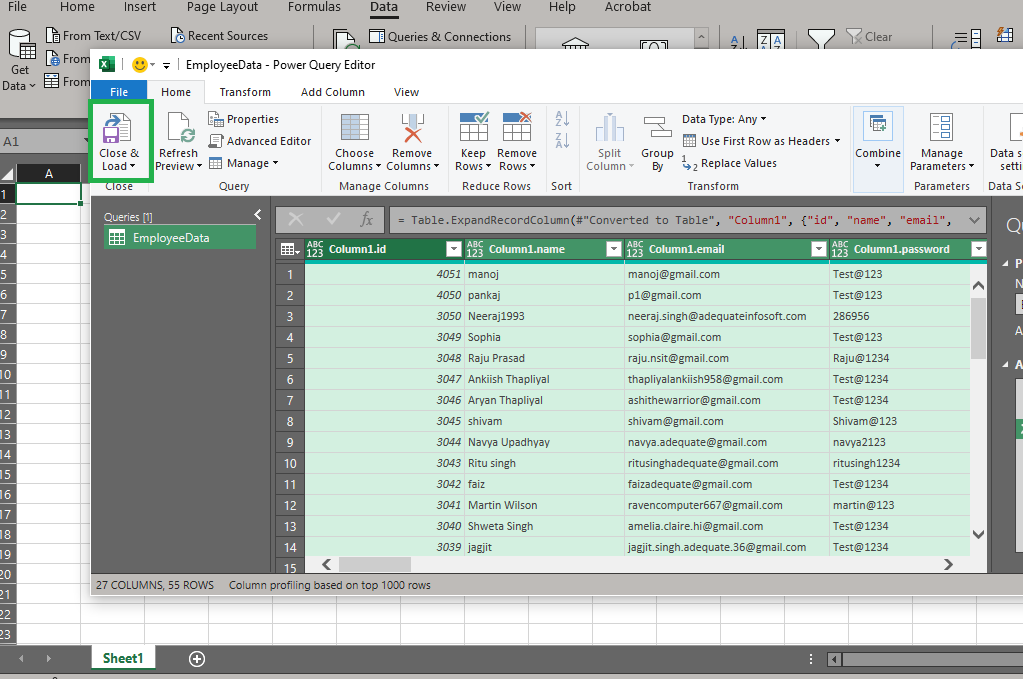Click the horizontal scrollbar thumb in preview
Viewport: 1023px width, 679px height.
pyautogui.click(x=374, y=564)
